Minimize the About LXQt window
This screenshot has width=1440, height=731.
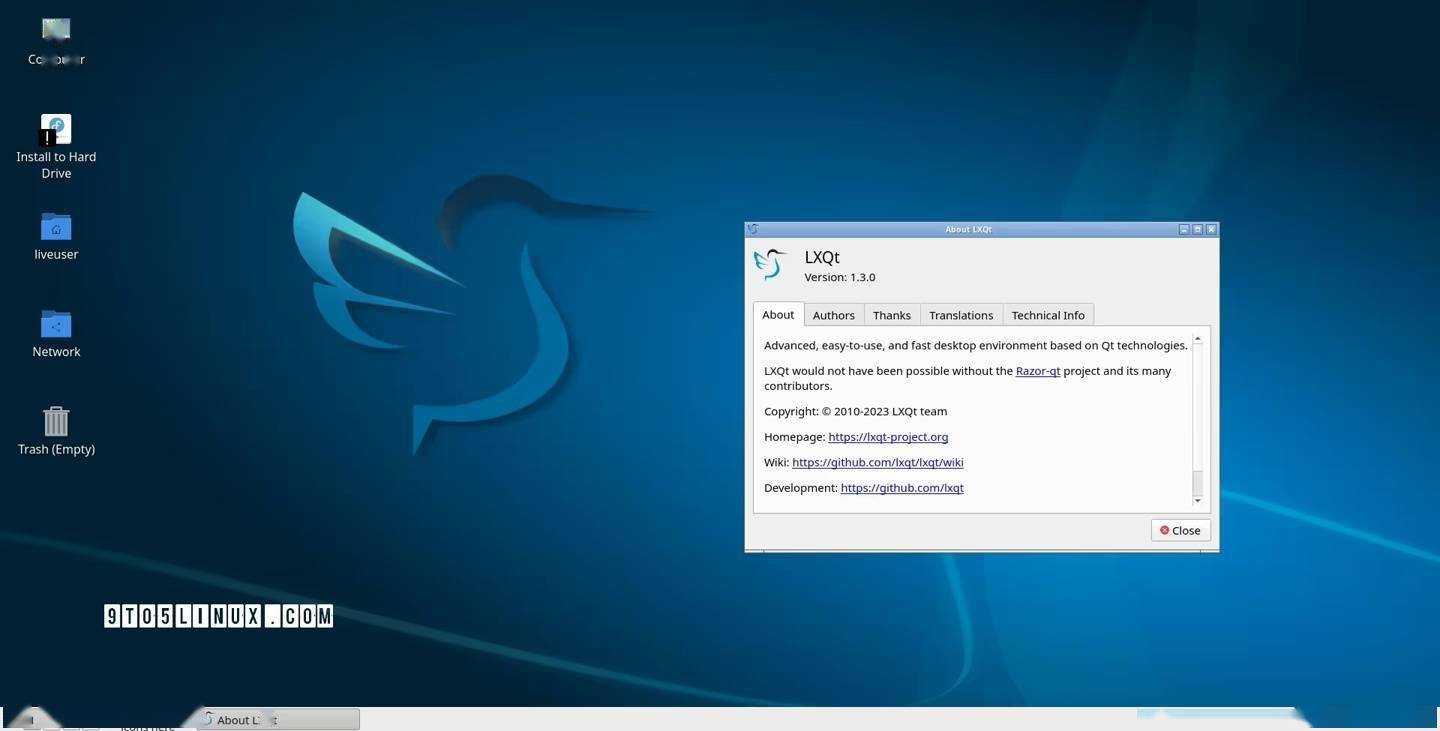[1184, 229]
